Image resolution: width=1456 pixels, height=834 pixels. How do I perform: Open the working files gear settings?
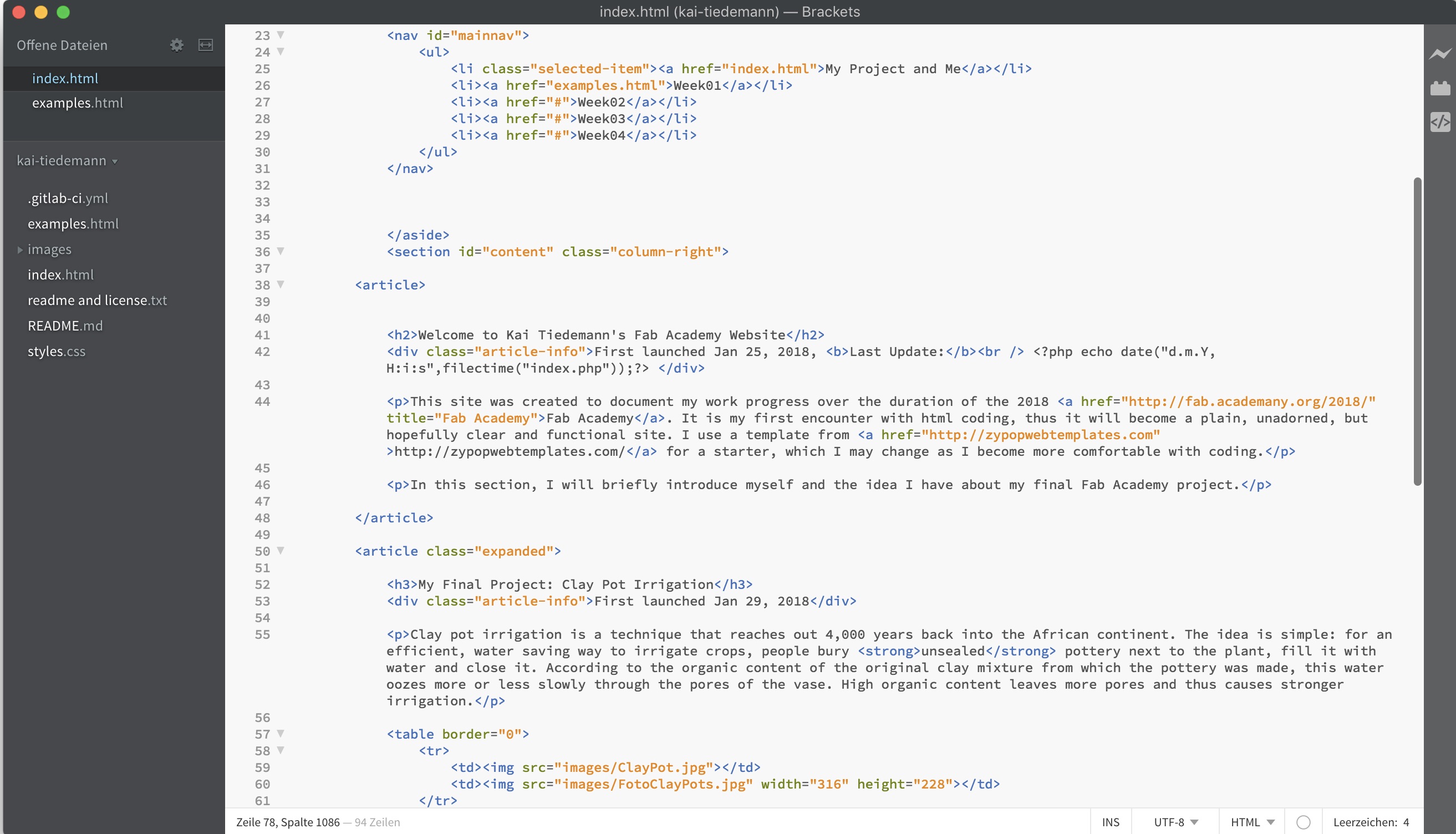pyautogui.click(x=176, y=45)
